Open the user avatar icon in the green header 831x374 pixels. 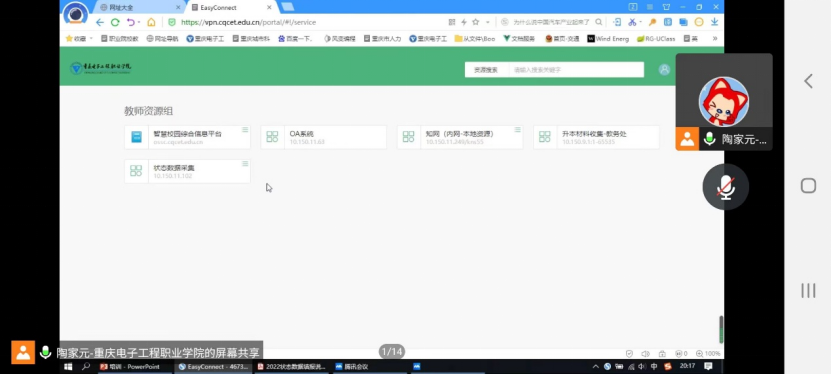click(x=664, y=69)
